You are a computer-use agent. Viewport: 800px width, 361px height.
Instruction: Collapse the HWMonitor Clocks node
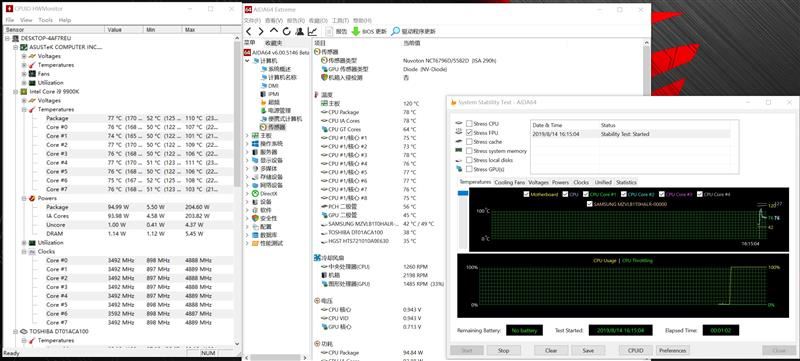click(x=24, y=252)
